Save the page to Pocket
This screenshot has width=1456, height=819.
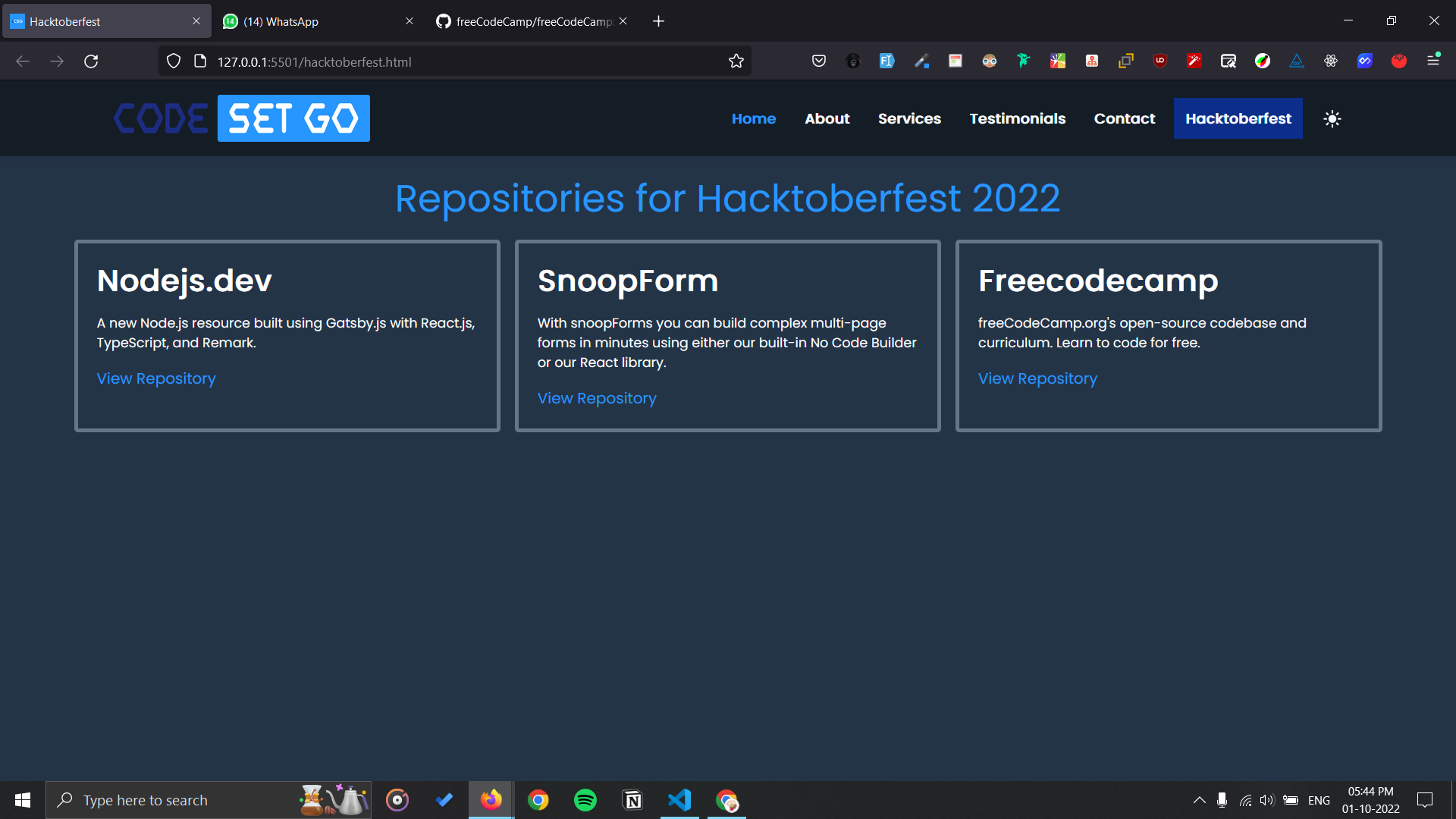pos(819,61)
